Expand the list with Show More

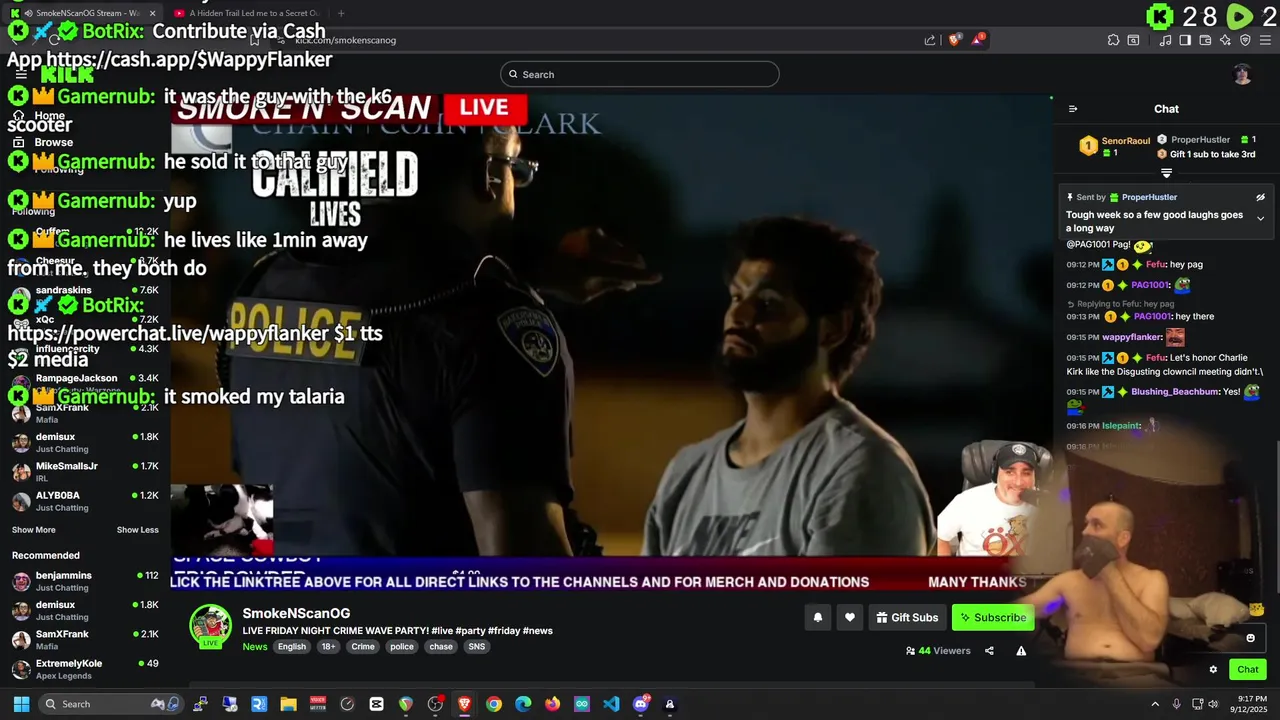coord(34,530)
